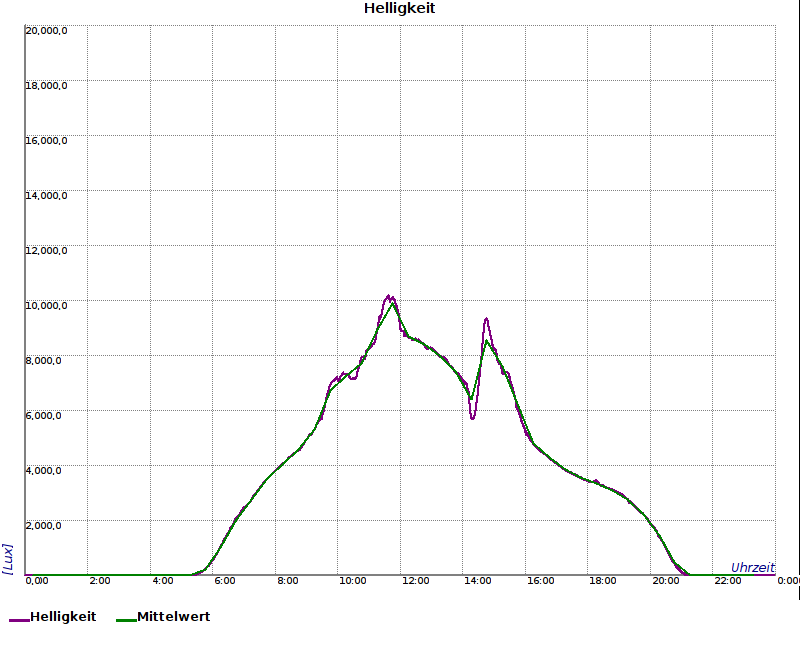Click the 14:00 time tick label
Viewport: 800px width, 650px height.
point(478,581)
